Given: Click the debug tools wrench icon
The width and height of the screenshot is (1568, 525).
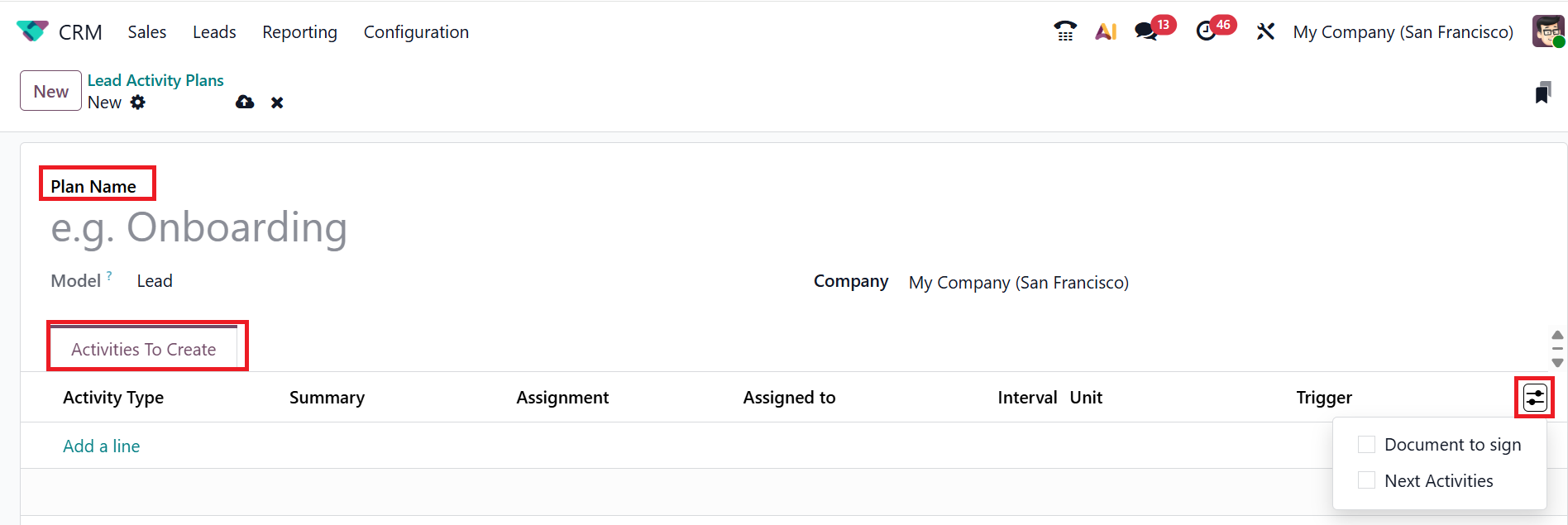Looking at the screenshot, I should click(1265, 31).
